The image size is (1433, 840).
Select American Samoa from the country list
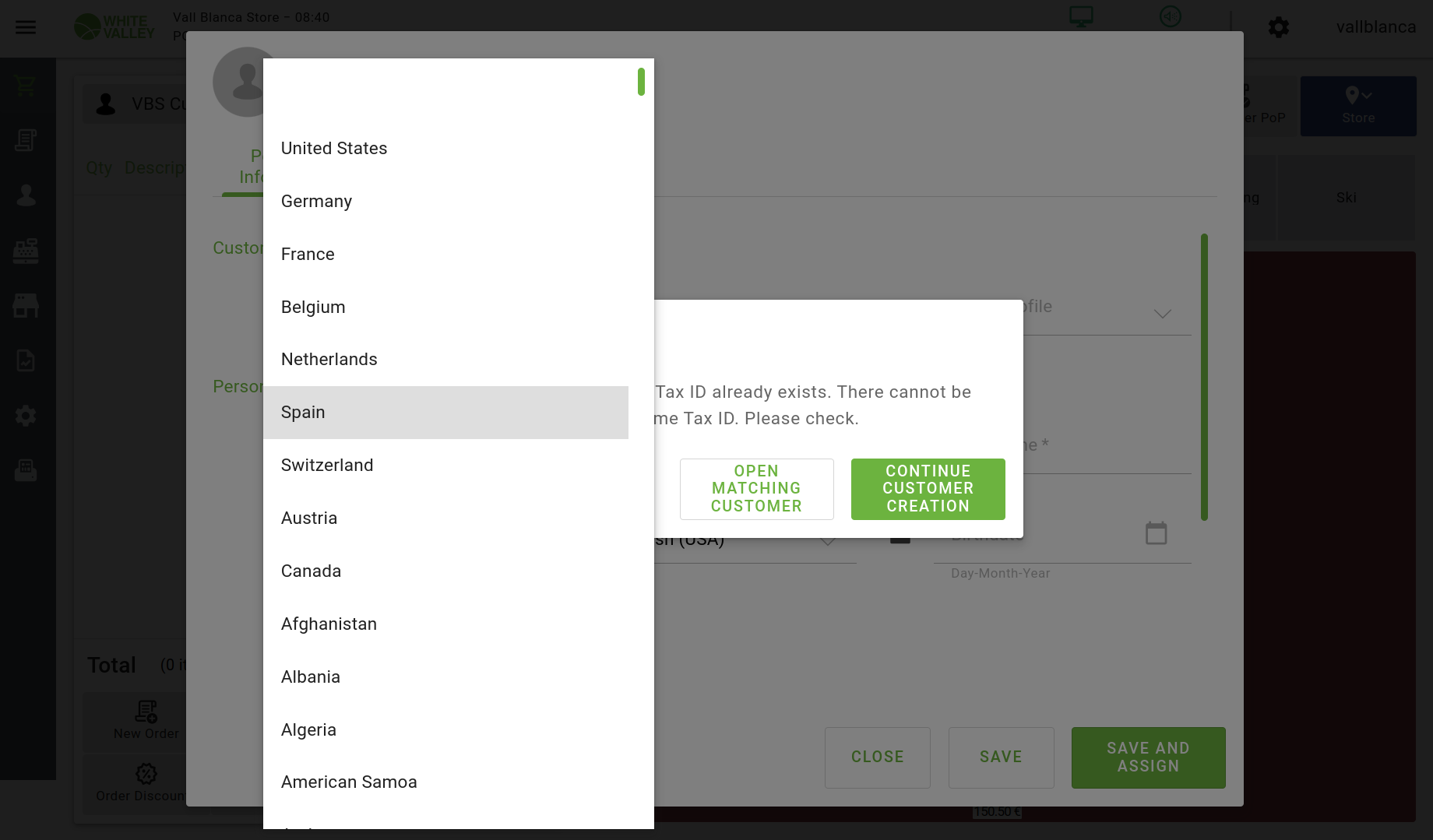click(x=445, y=782)
